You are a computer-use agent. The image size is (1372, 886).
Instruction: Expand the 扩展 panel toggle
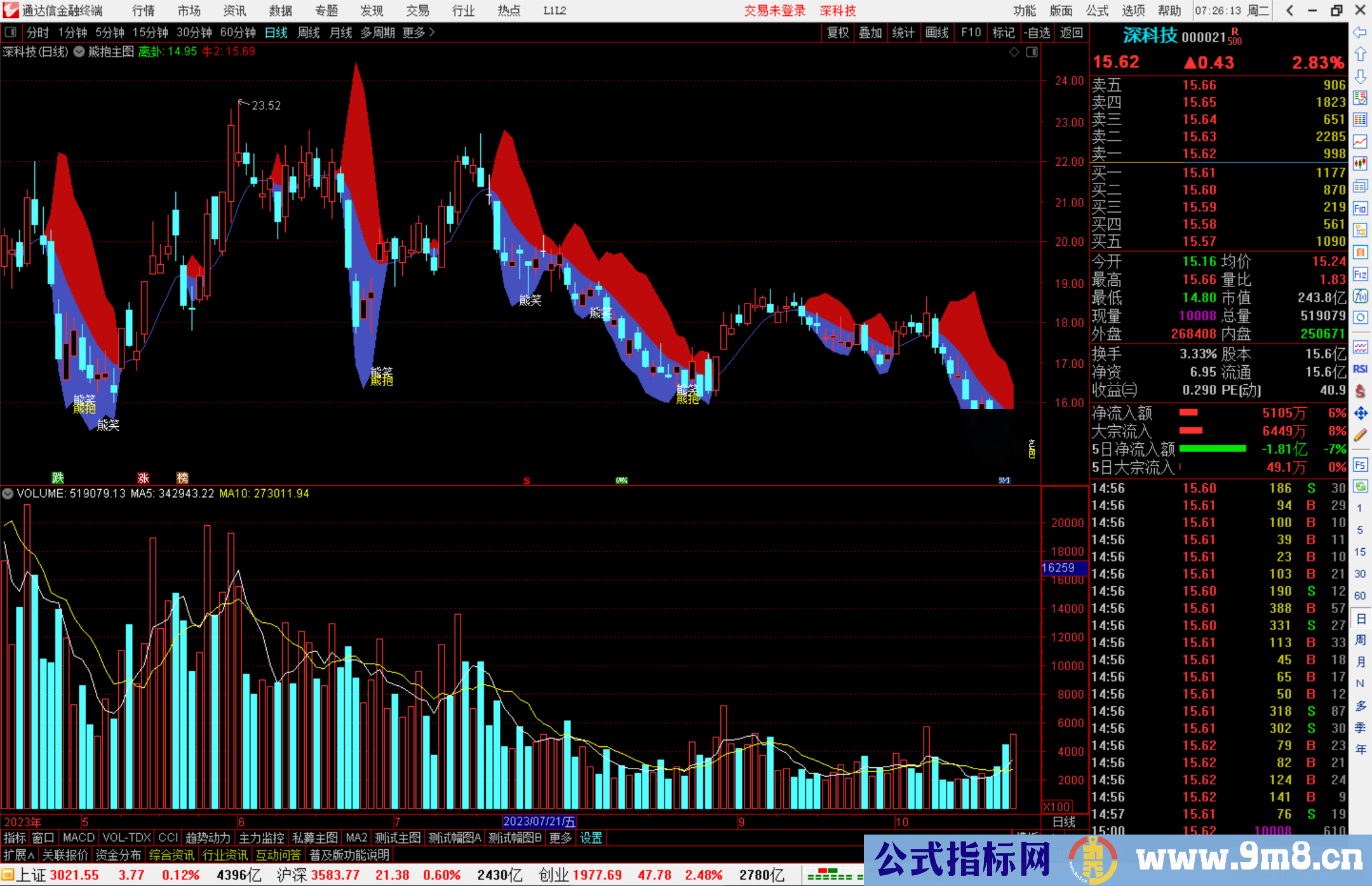(19, 855)
